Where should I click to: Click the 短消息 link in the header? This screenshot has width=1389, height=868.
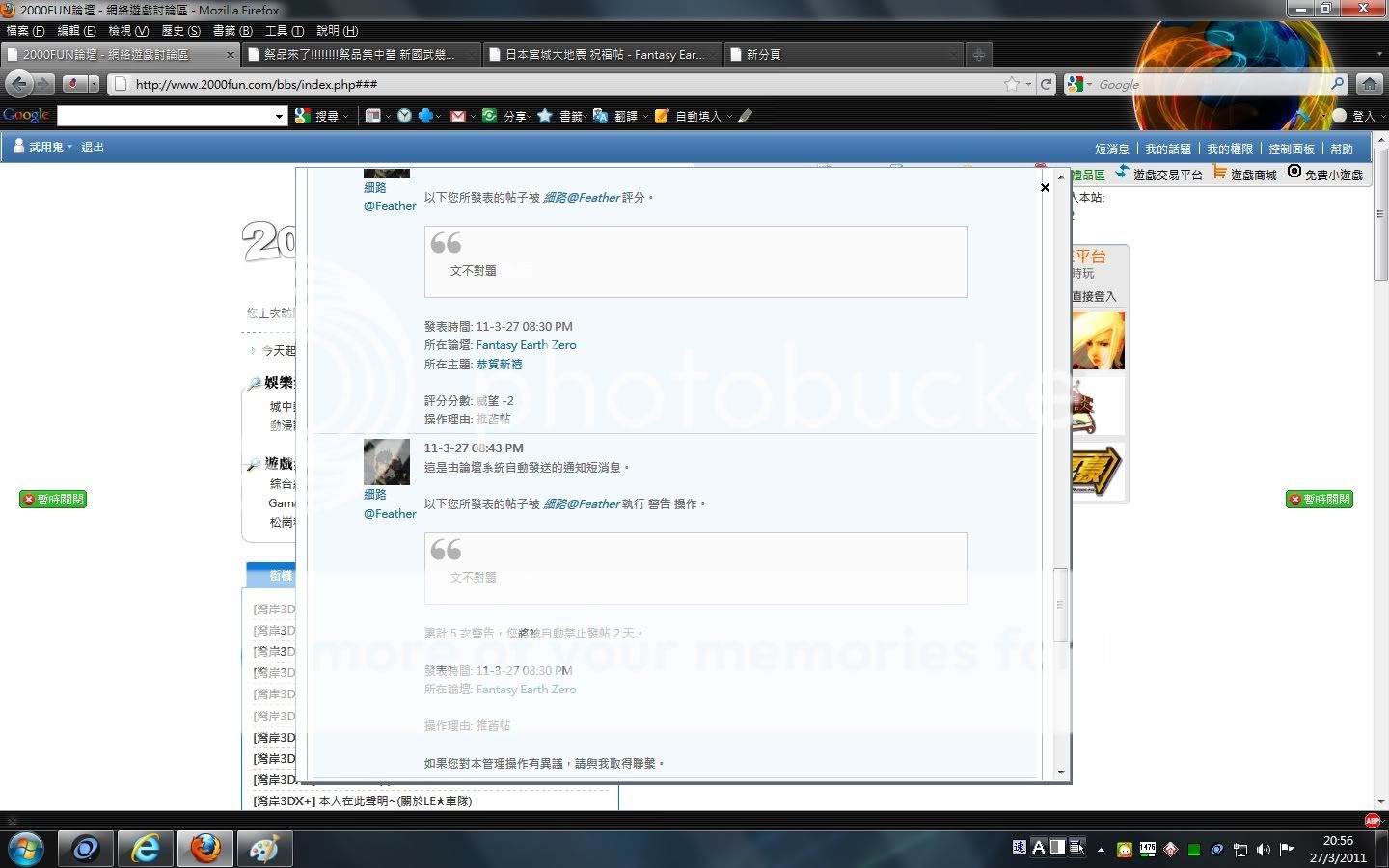(1111, 149)
